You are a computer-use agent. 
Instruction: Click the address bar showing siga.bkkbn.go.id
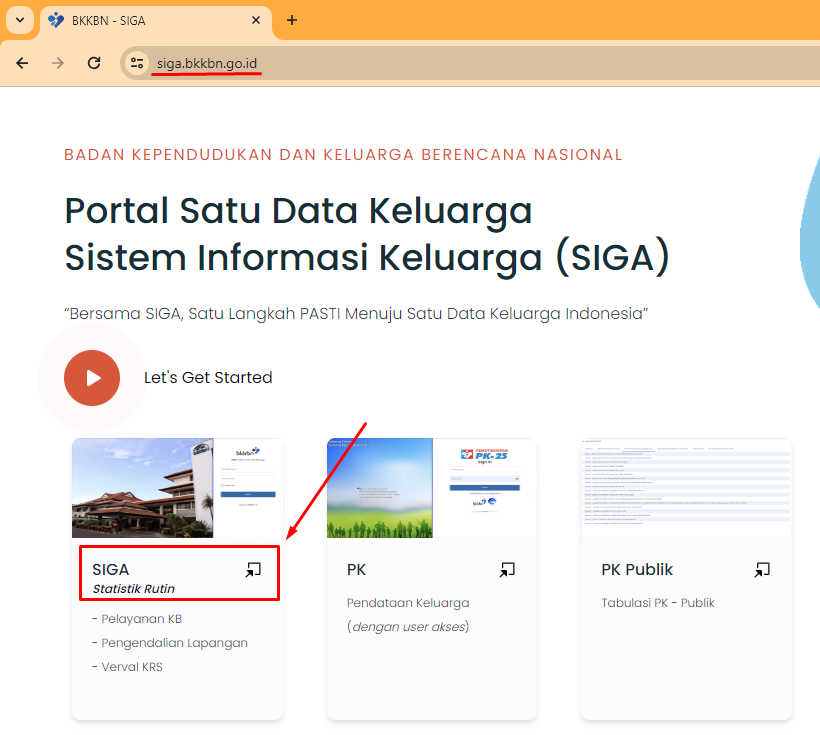tap(471, 63)
